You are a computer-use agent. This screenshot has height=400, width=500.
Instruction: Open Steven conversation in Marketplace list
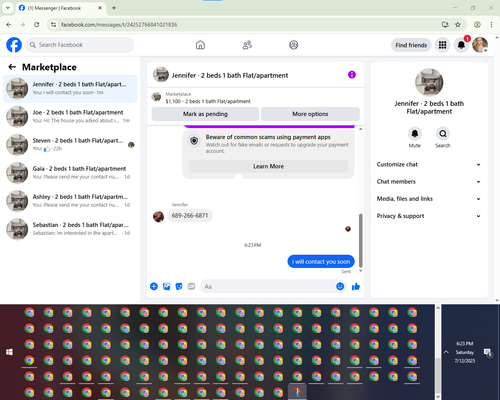[x=70, y=145]
